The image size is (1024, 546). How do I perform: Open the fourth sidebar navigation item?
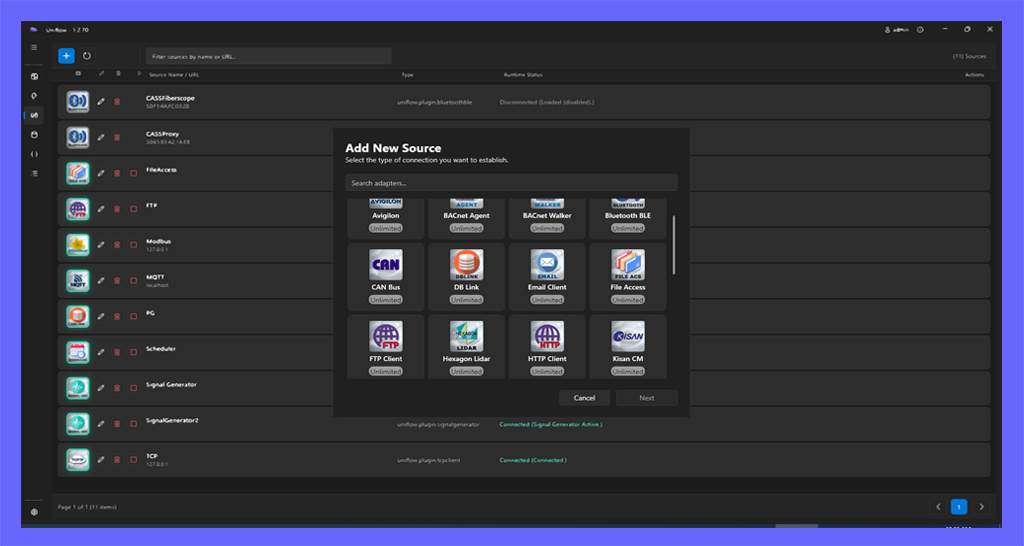pyautogui.click(x=34, y=135)
